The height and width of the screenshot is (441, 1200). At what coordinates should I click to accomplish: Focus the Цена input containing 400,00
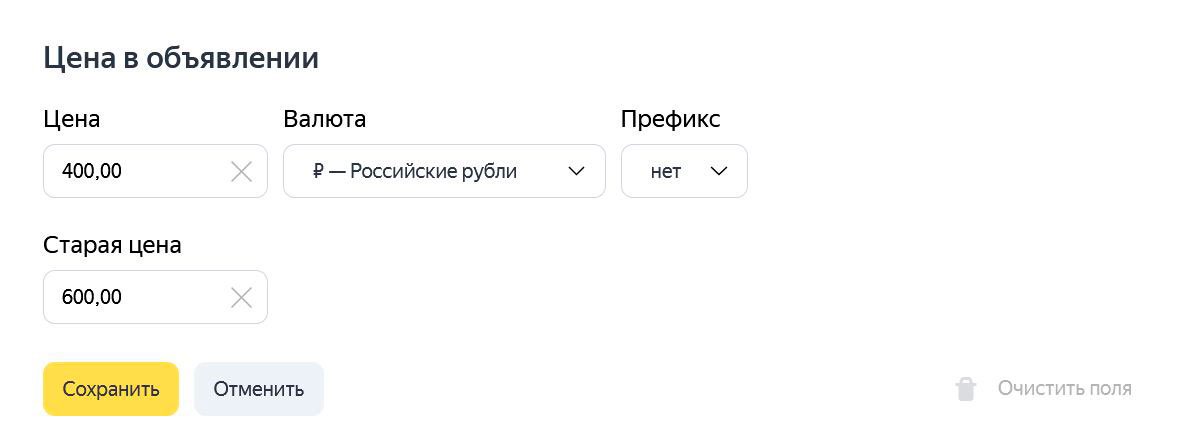point(155,171)
